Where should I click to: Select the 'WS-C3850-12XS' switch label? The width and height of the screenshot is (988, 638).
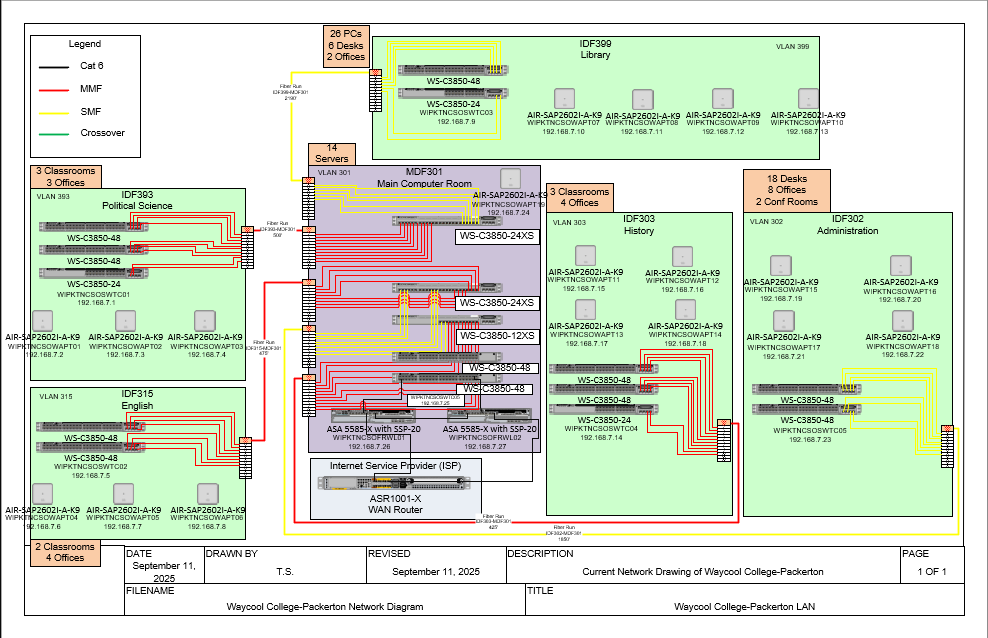tap(497, 336)
